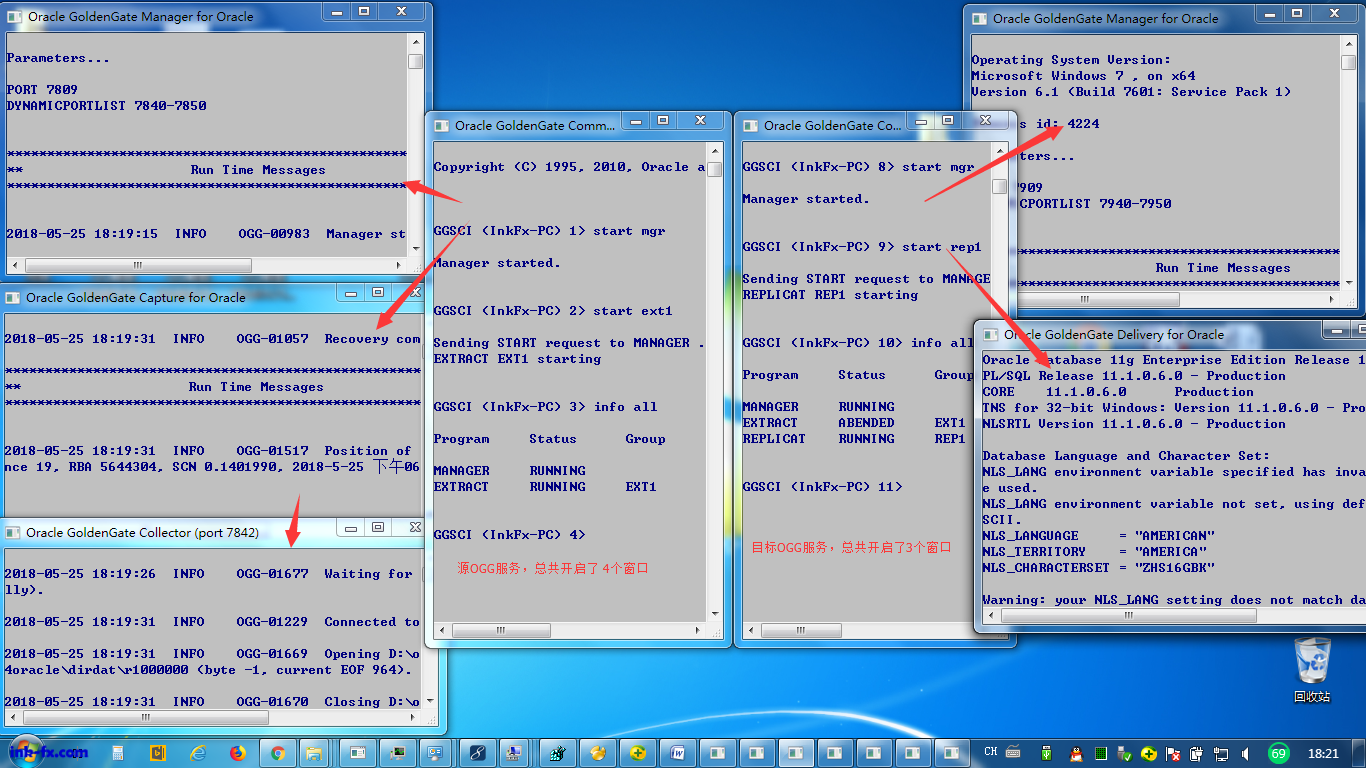Launch Calculator from the taskbar

click(x=117, y=753)
